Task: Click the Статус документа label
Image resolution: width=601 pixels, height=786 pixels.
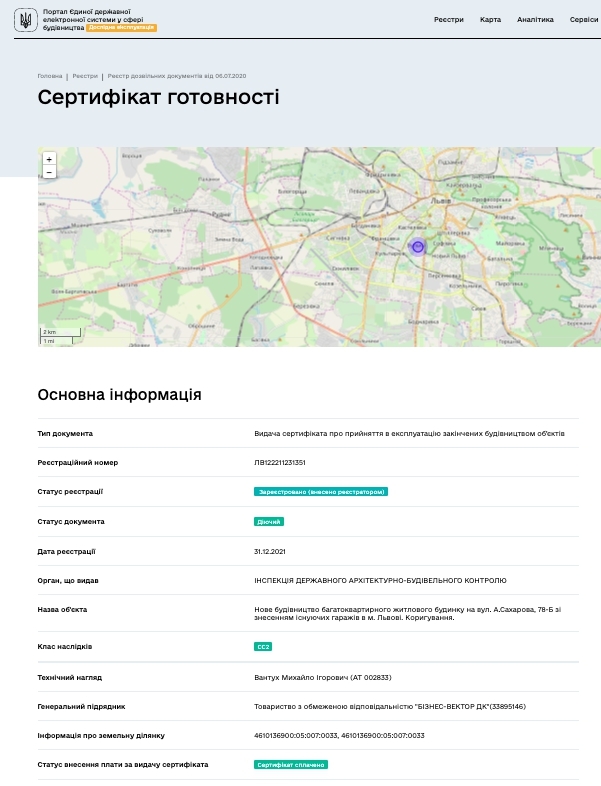Action: 71,522
